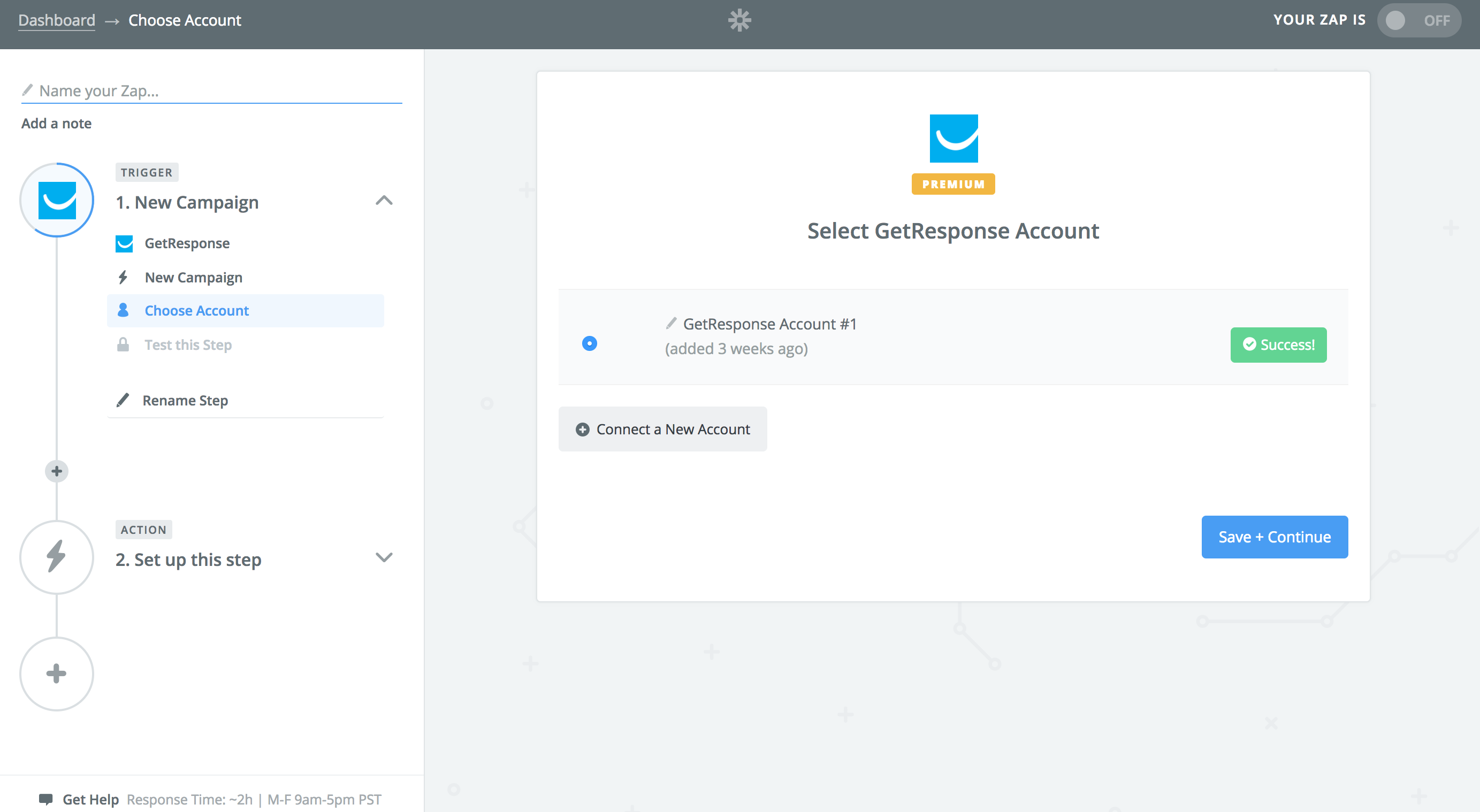Click the GetResponse Account #1 name text
Image resolution: width=1480 pixels, height=812 pixels.
click(x=770, y=324)
